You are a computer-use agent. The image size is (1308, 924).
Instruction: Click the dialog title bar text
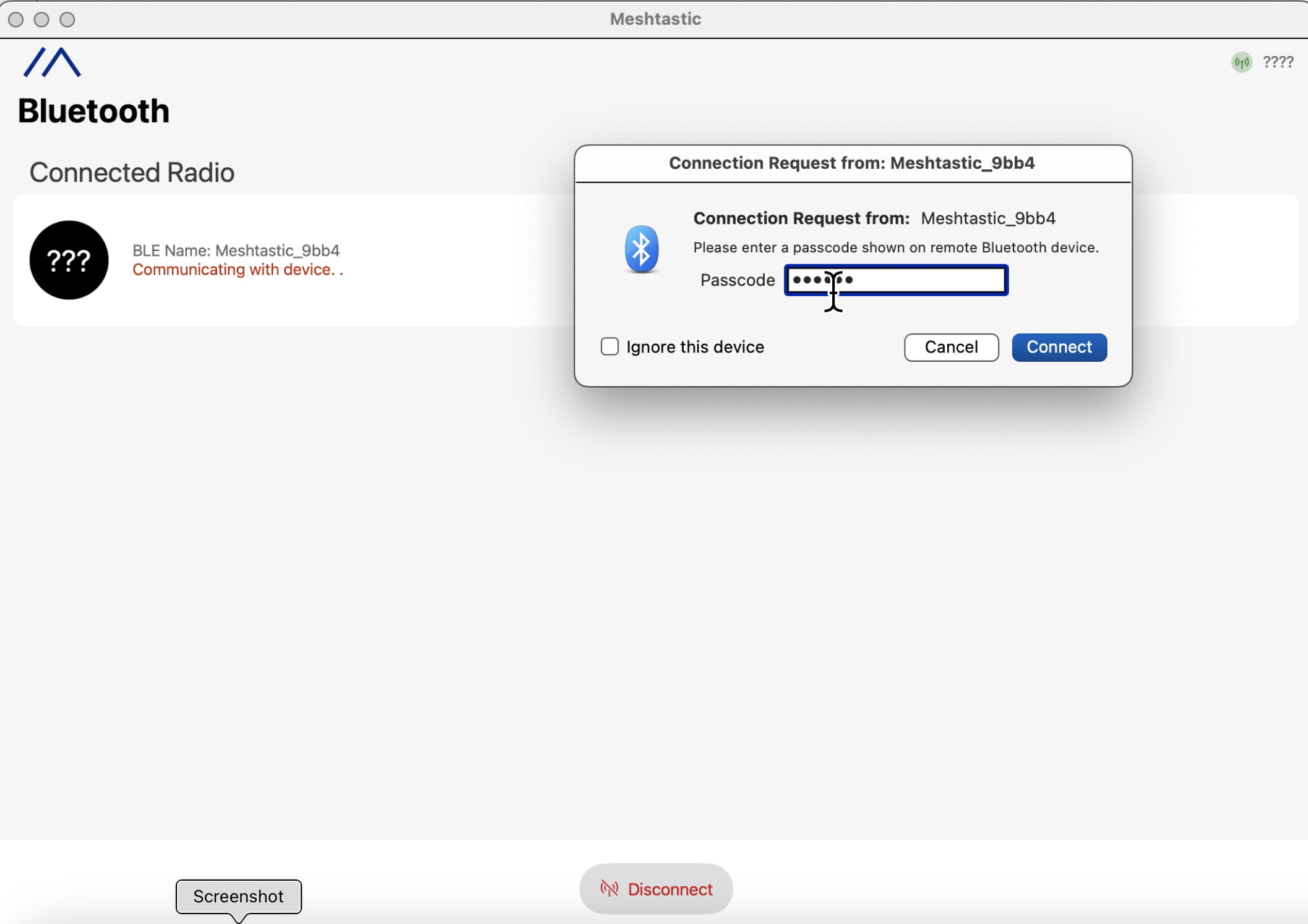[x=851, y=163]
